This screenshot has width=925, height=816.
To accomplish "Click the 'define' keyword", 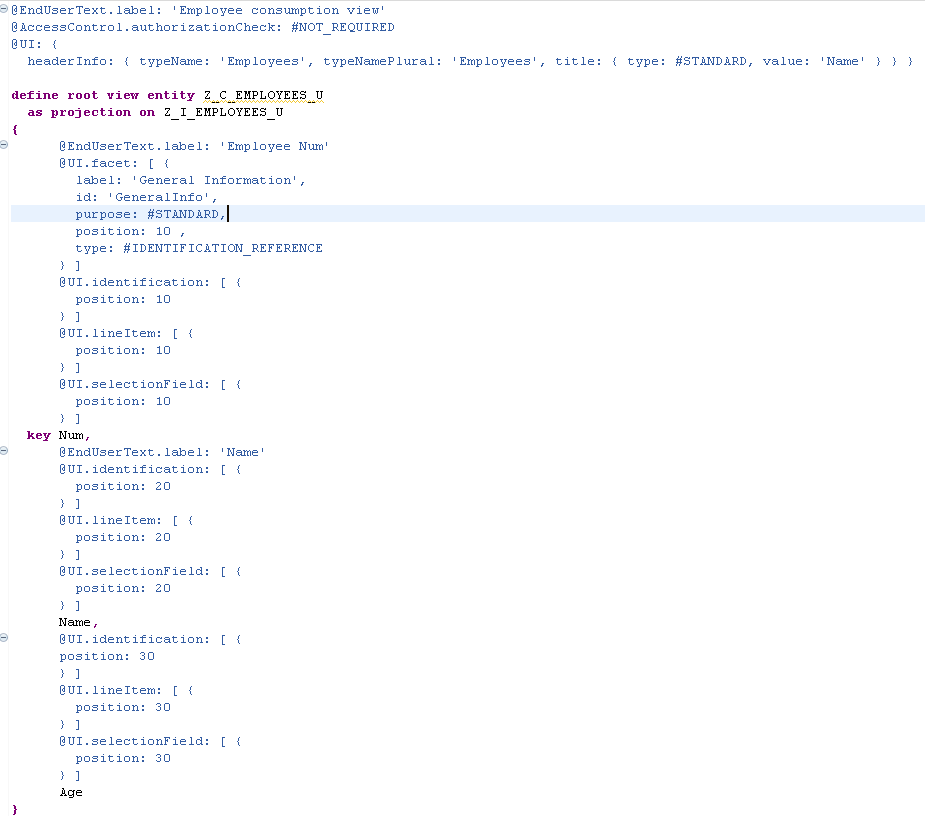I will [35, 96].
